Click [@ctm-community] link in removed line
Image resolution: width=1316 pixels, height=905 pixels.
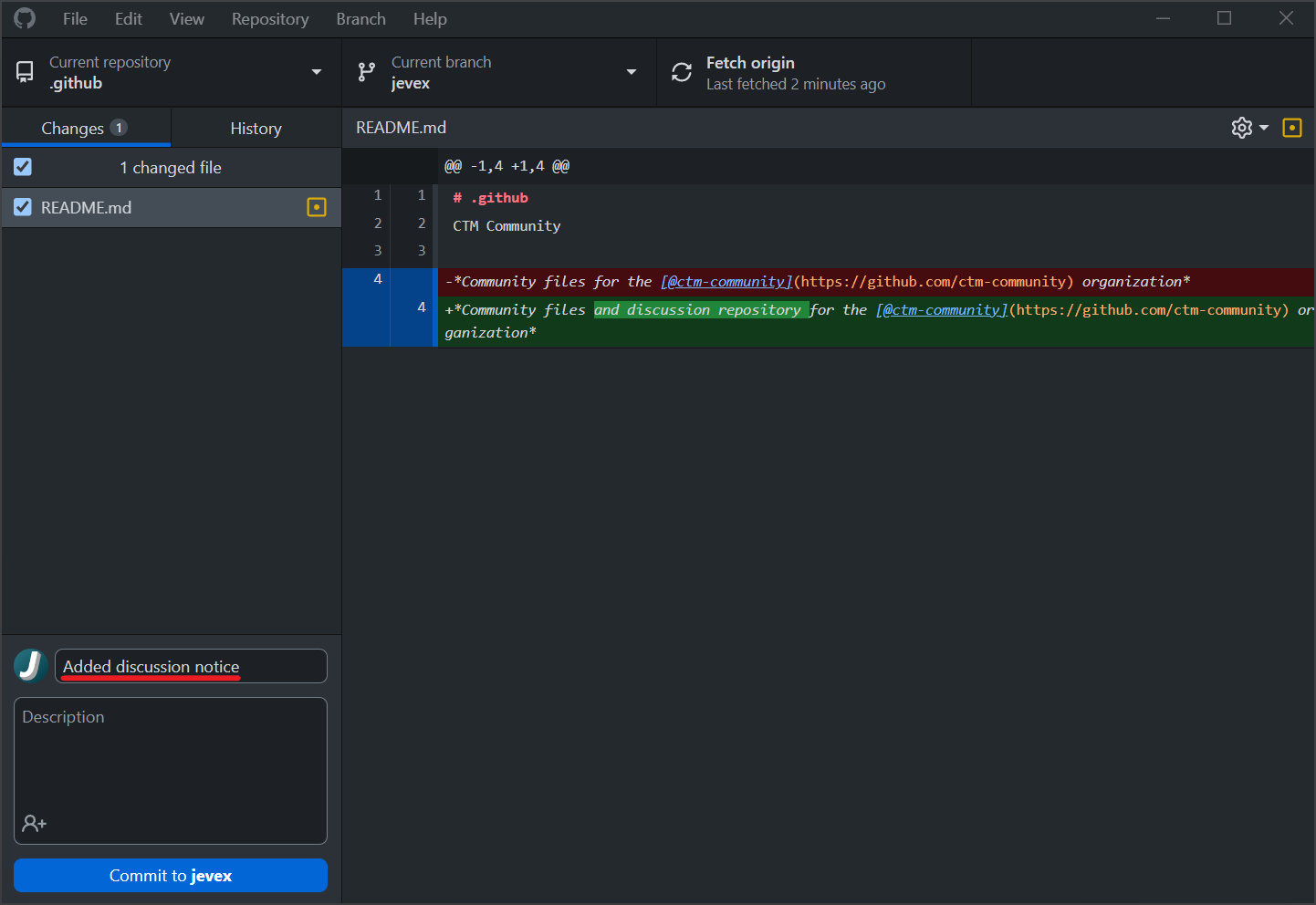point(726,281)
